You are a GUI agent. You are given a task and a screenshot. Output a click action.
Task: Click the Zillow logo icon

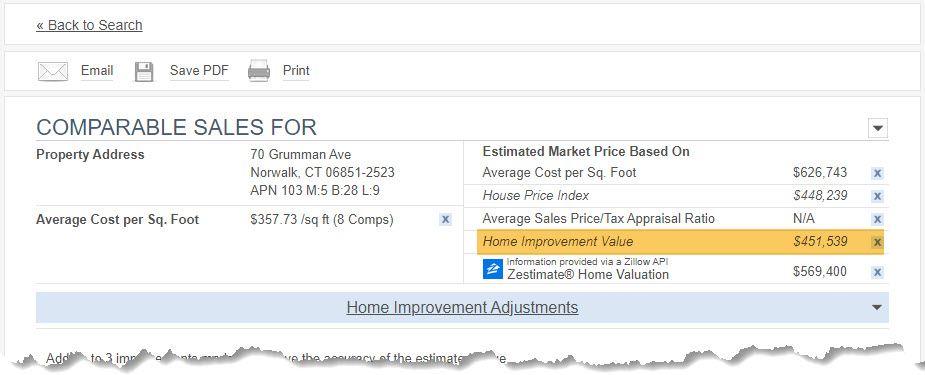click(x=493, y=269)
